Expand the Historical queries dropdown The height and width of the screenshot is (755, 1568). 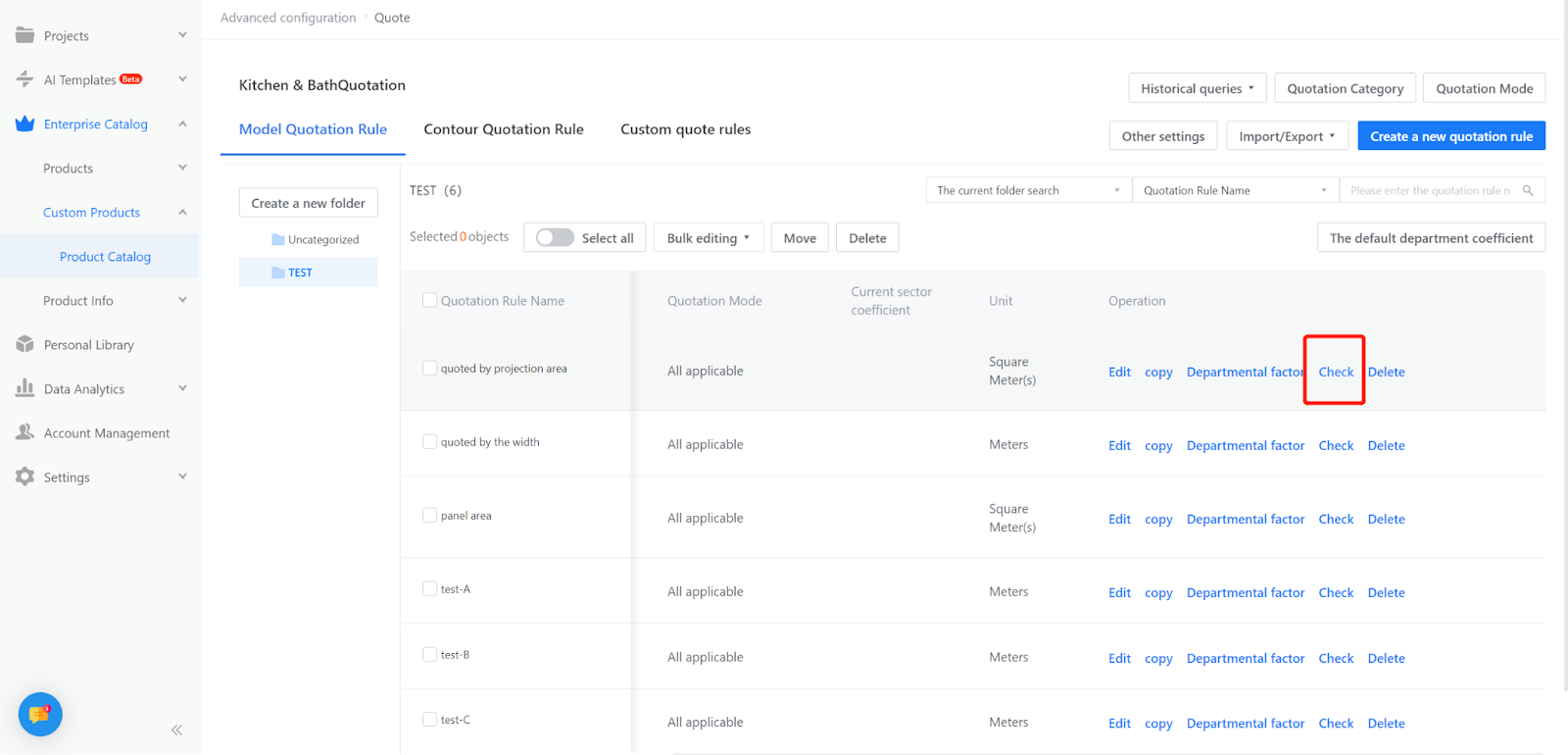(x=1197, y=88)
